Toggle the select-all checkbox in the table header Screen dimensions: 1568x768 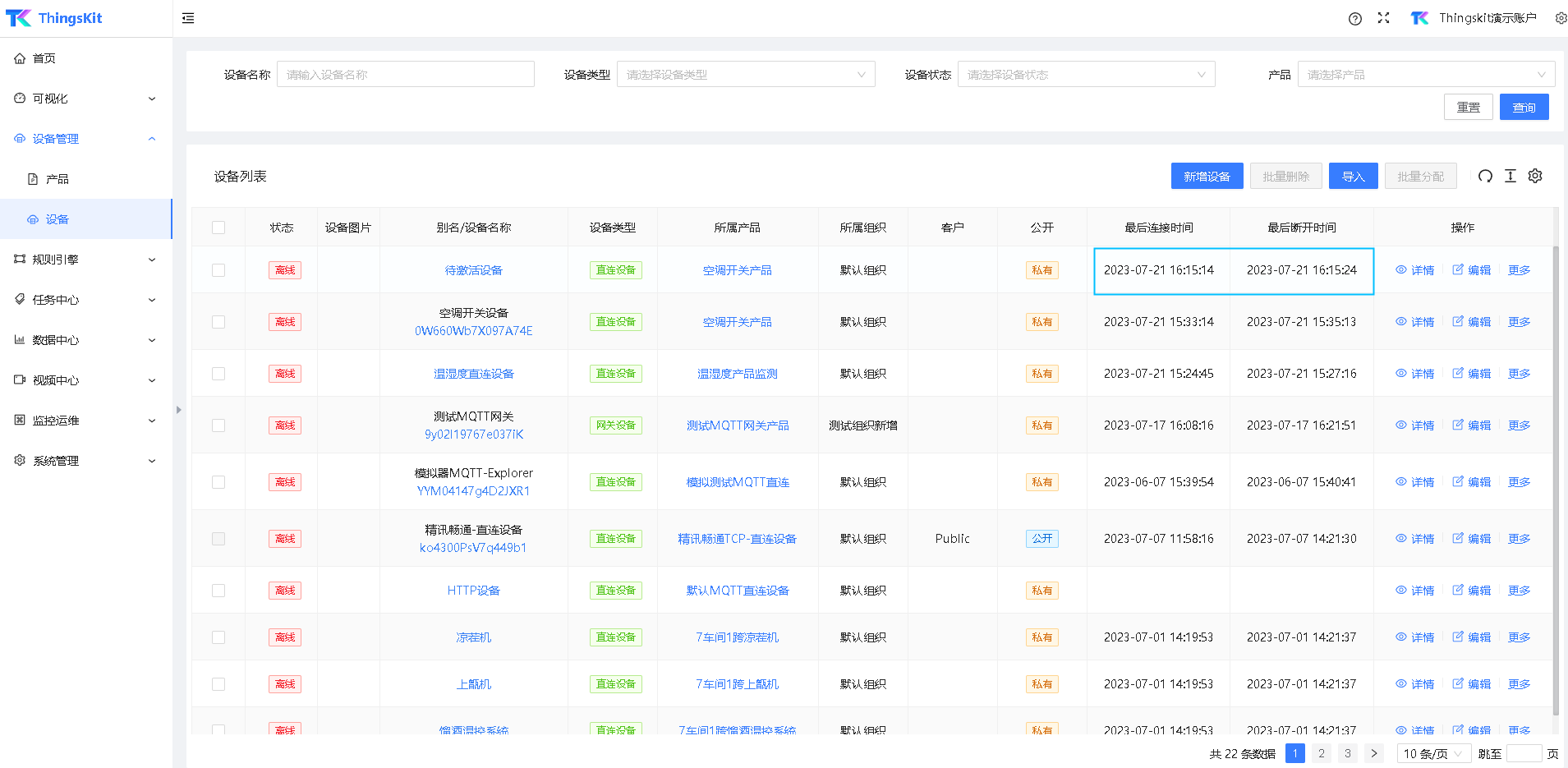pyautogui.click(x=218, y=228)
